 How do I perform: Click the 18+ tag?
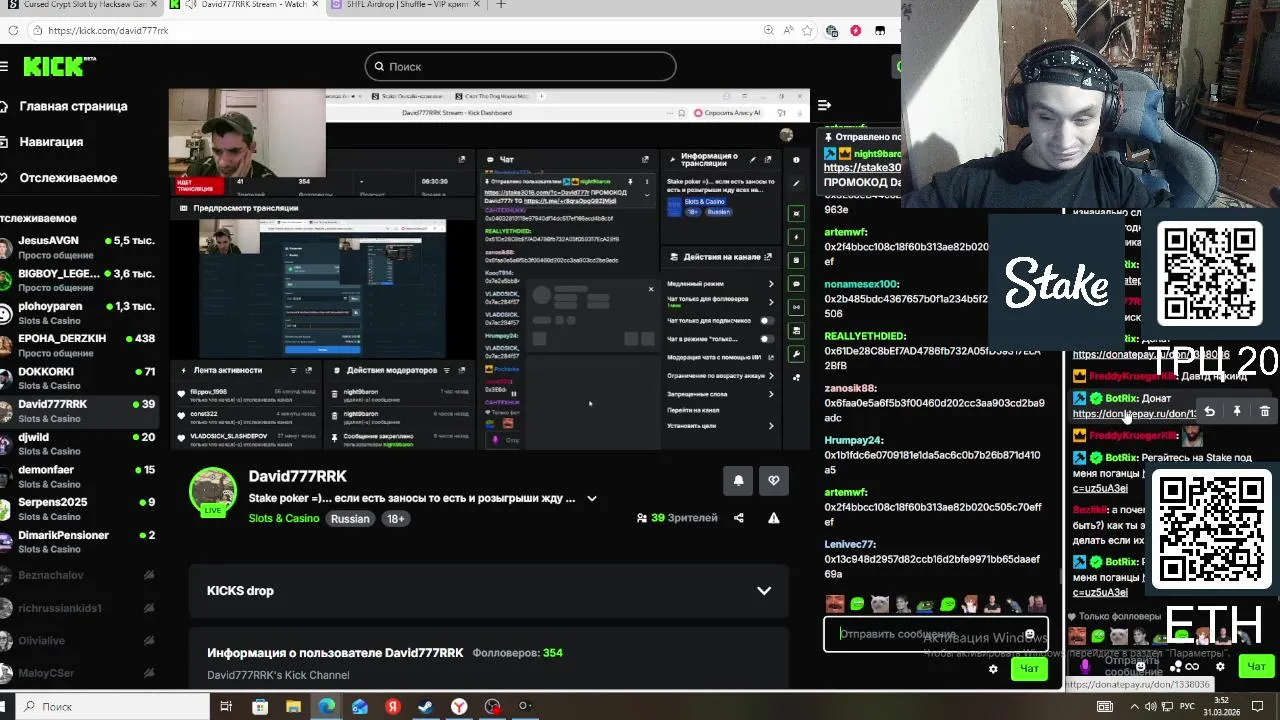[x=396, y=518]
